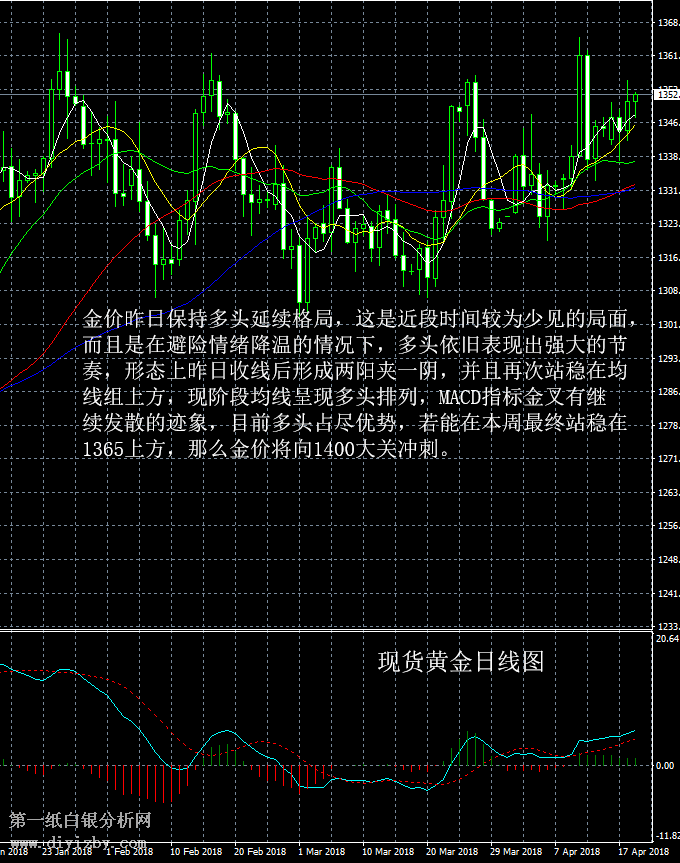Click the 29 Mar 2018 date label
The image size is (680, 863).
[515, 852]
